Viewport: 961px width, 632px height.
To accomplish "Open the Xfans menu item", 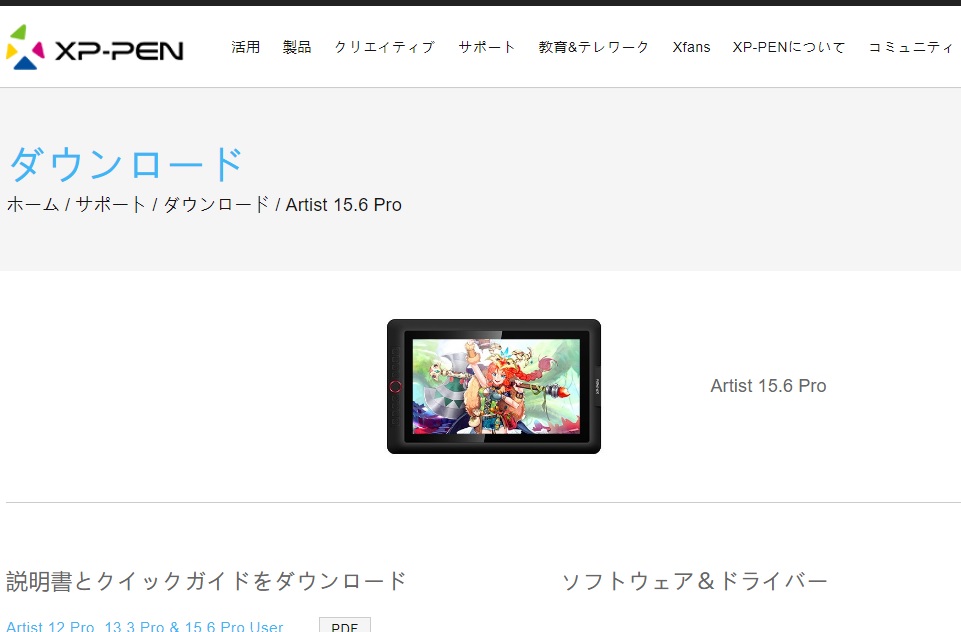I will click(x=691, y=47).
